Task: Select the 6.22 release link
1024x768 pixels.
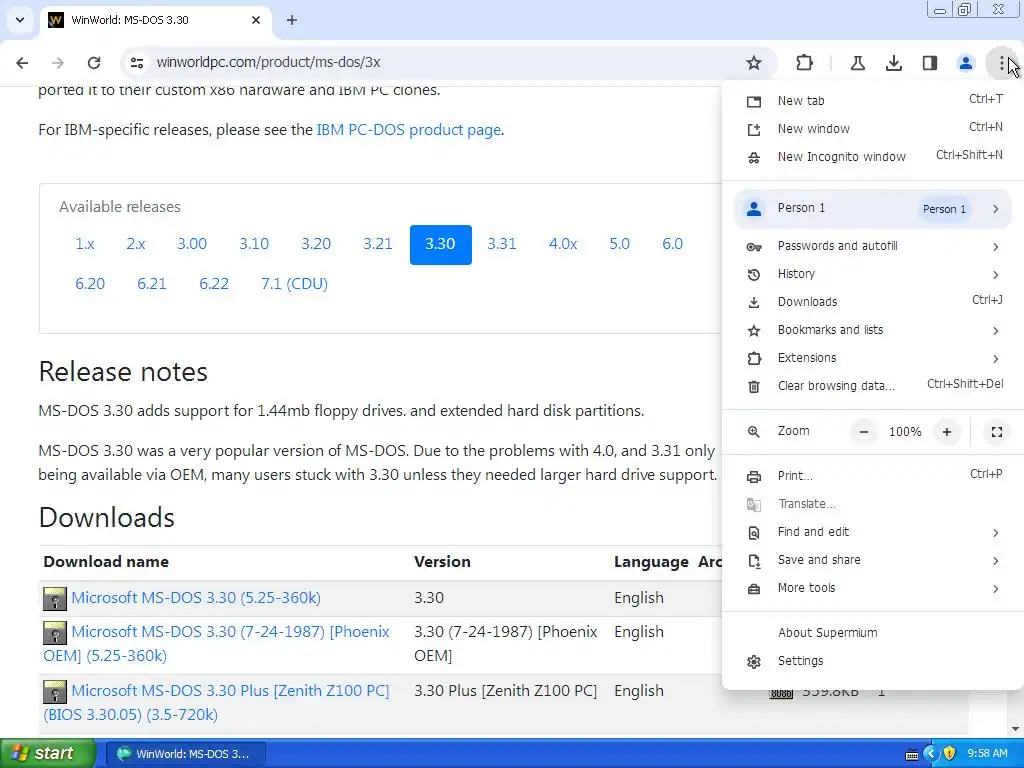Action: pyautogui.click(x=214, y=284)
